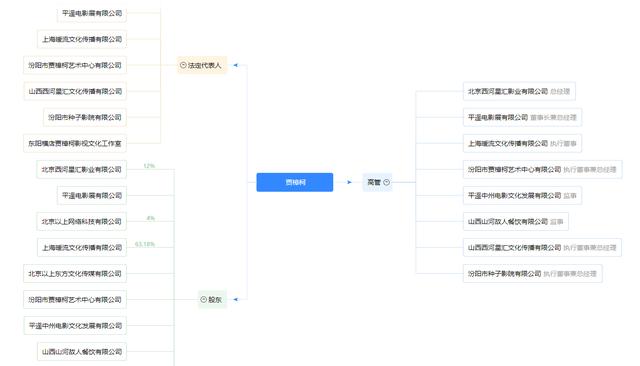This screenshot has height=366, width=640.
Task: Click the central 贾樟柯 blue node
Action: [295, 182]
